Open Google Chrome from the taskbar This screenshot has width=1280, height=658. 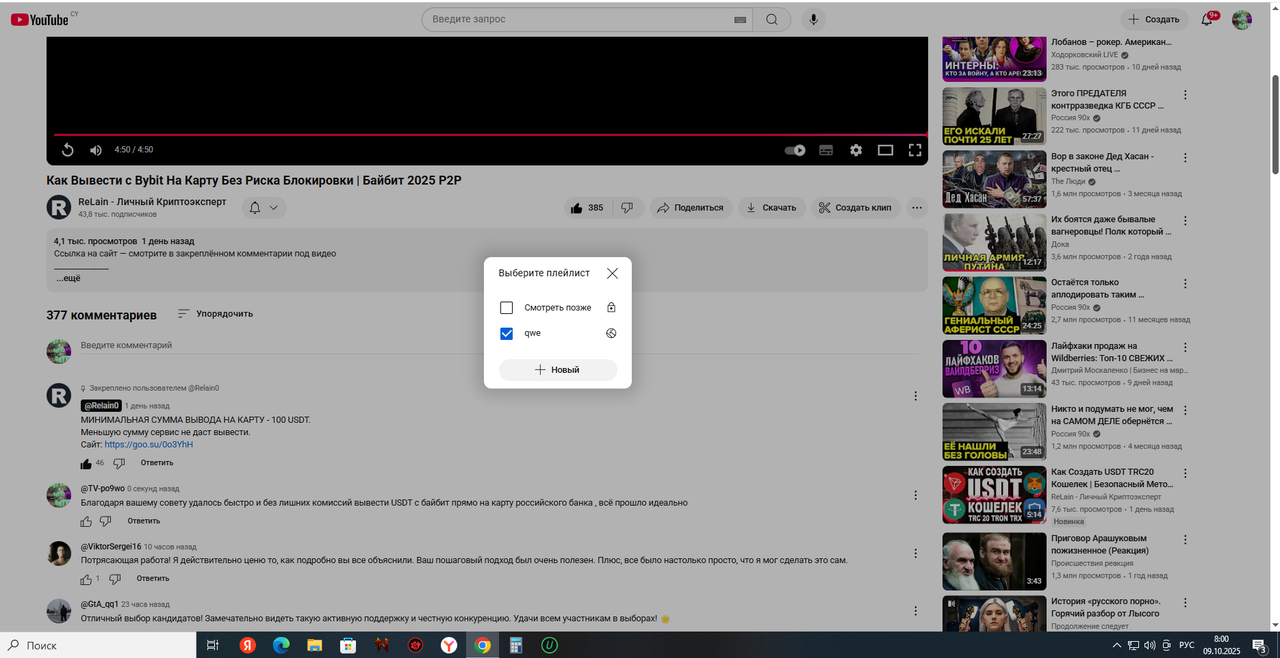pyautogui.click(x=482, y=645)
